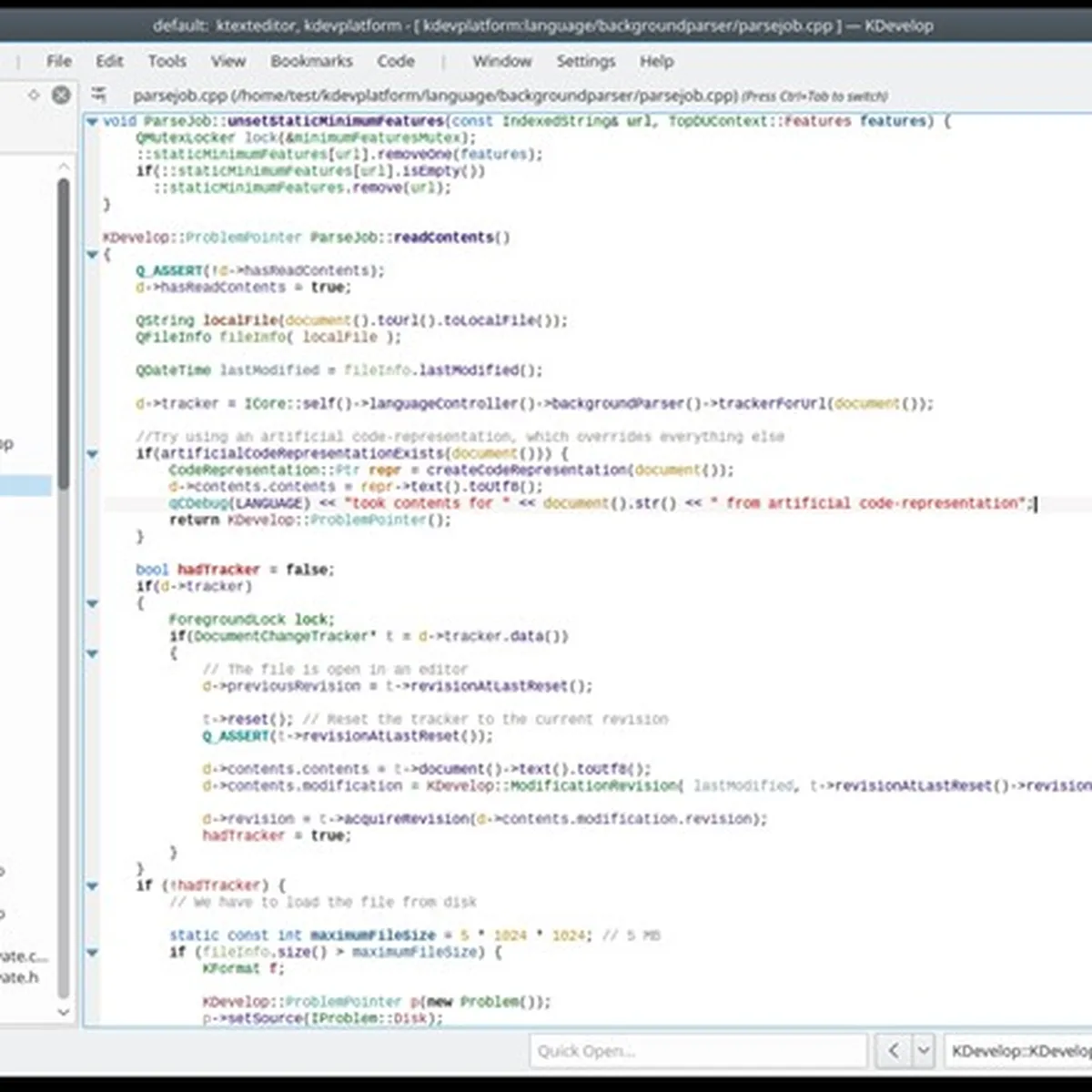Select the highlighted row in left panel list
The height and width of the screenshot is (1092, 1092).
pyautogui.click(x=25, y=486)
